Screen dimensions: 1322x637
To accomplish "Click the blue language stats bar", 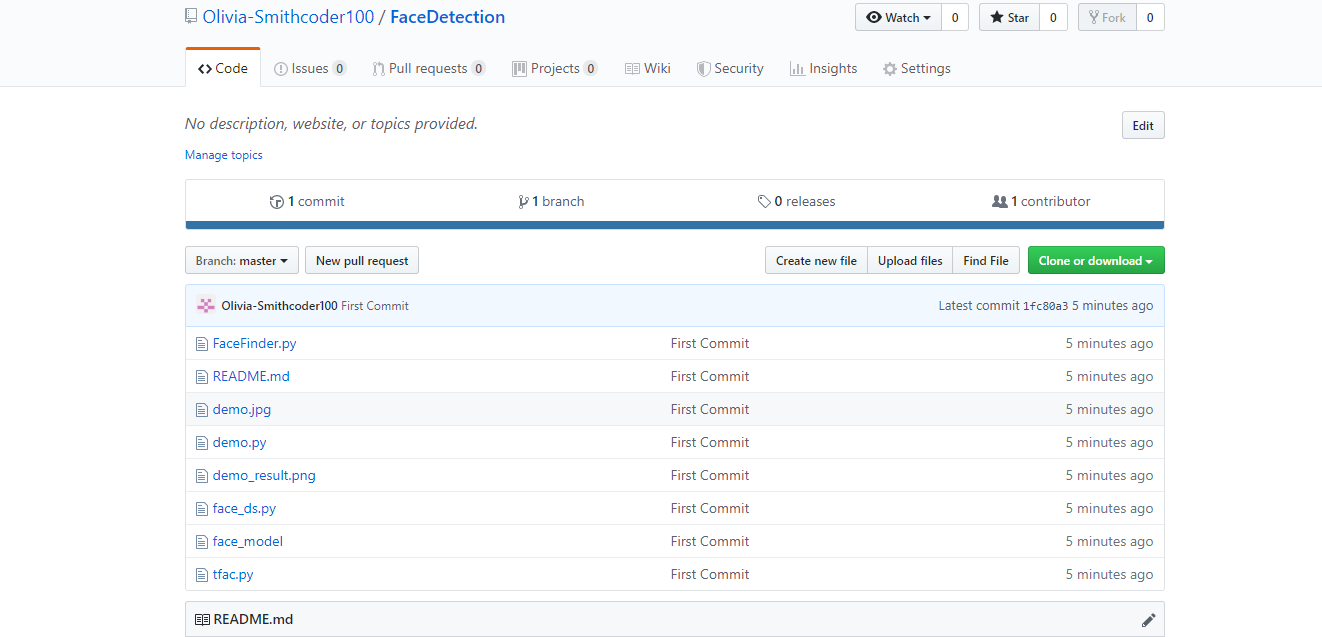I will tap(675, 226).
